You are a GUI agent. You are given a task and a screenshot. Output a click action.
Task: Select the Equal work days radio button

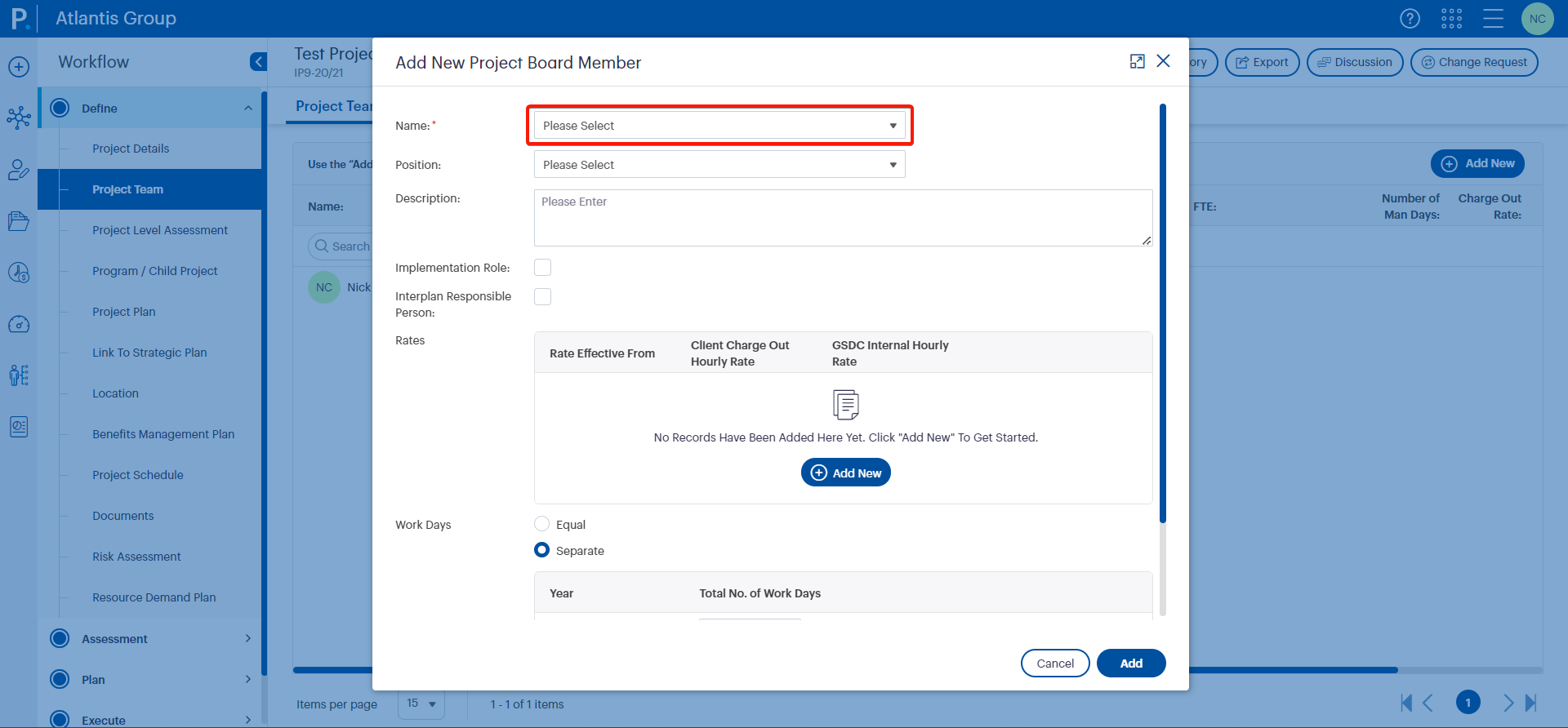pos(541,524)
